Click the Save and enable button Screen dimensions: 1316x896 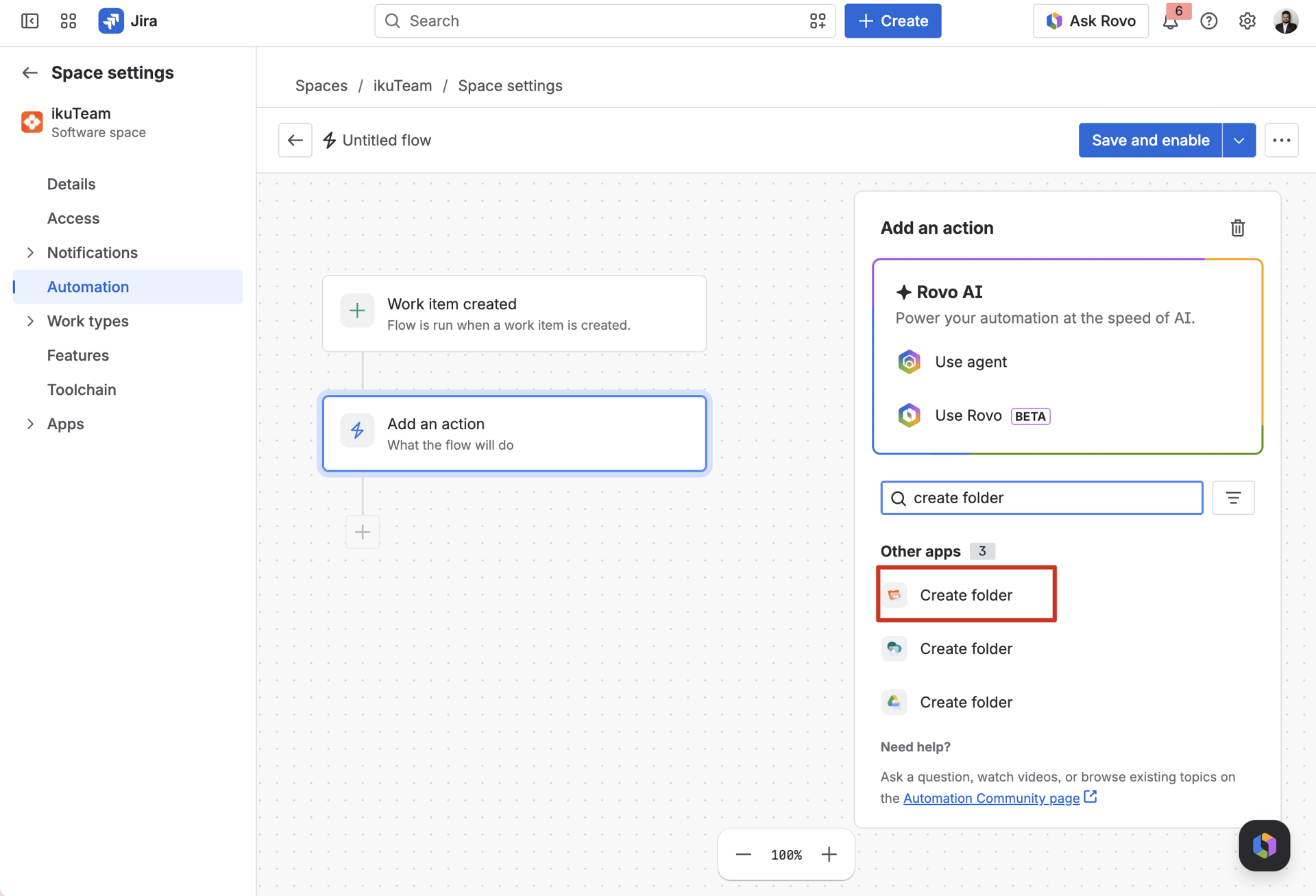point(1150,141)
